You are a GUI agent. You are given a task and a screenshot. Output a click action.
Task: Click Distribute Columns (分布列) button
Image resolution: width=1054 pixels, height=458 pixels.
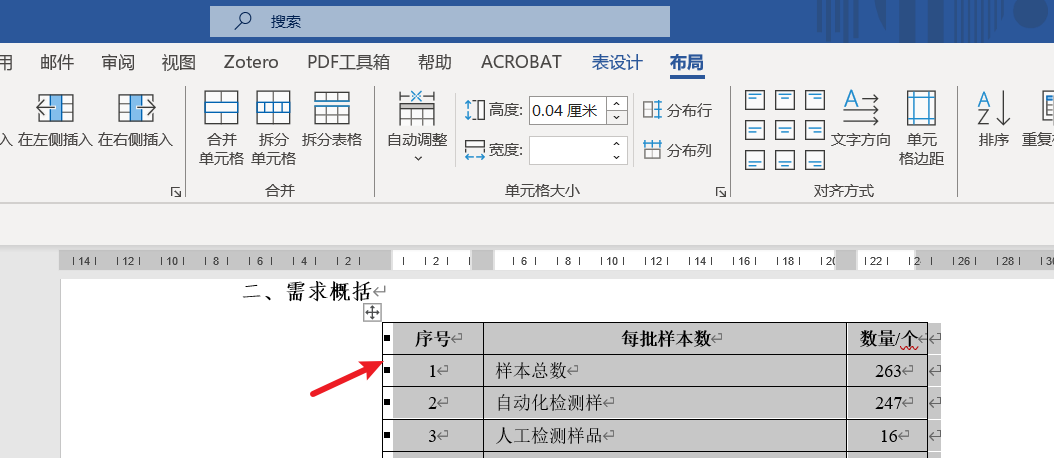pyautogui.click(x=678, y=150)
